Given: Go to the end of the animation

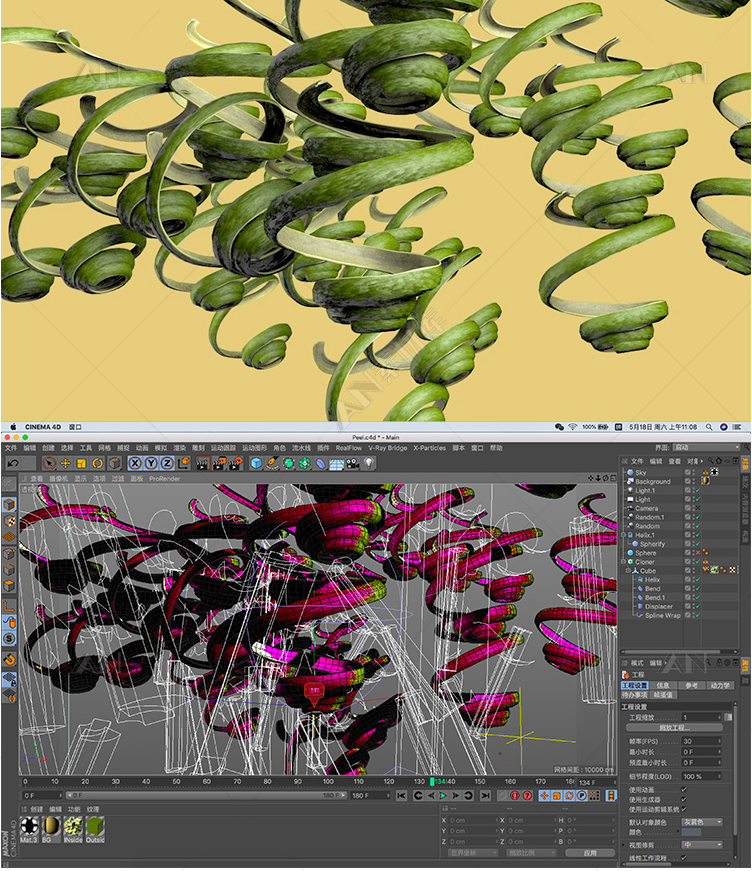Looking at the screenshot, I should point(485,796).
